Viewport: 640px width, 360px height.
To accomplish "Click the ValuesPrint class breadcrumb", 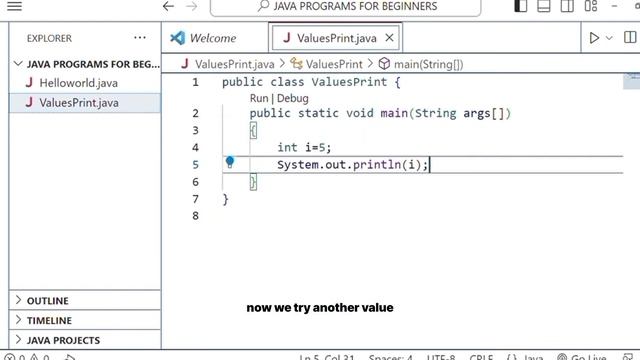I will point(333,64).
